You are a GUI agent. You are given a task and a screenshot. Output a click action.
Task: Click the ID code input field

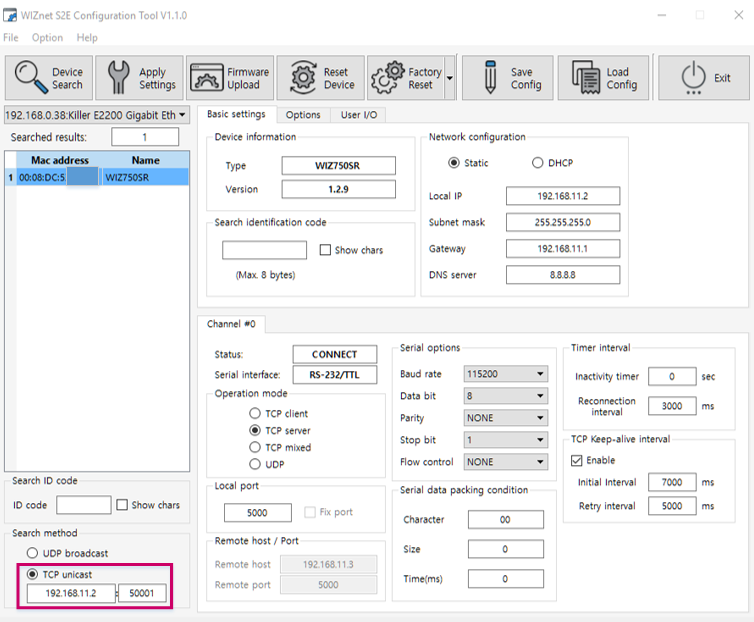click(84, 505)
